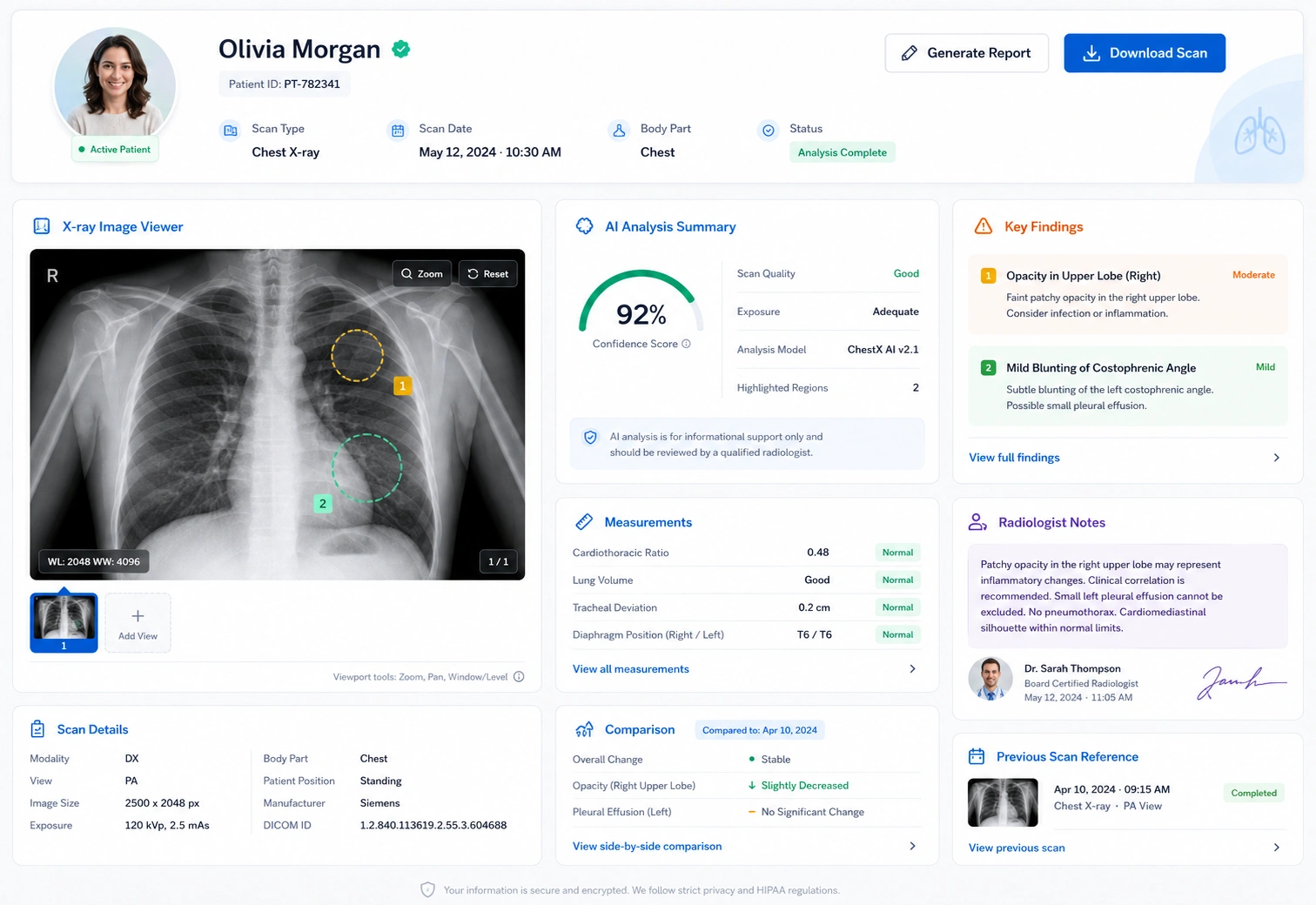
Task: Open View previous scan link
Action: click(1017, 848)
